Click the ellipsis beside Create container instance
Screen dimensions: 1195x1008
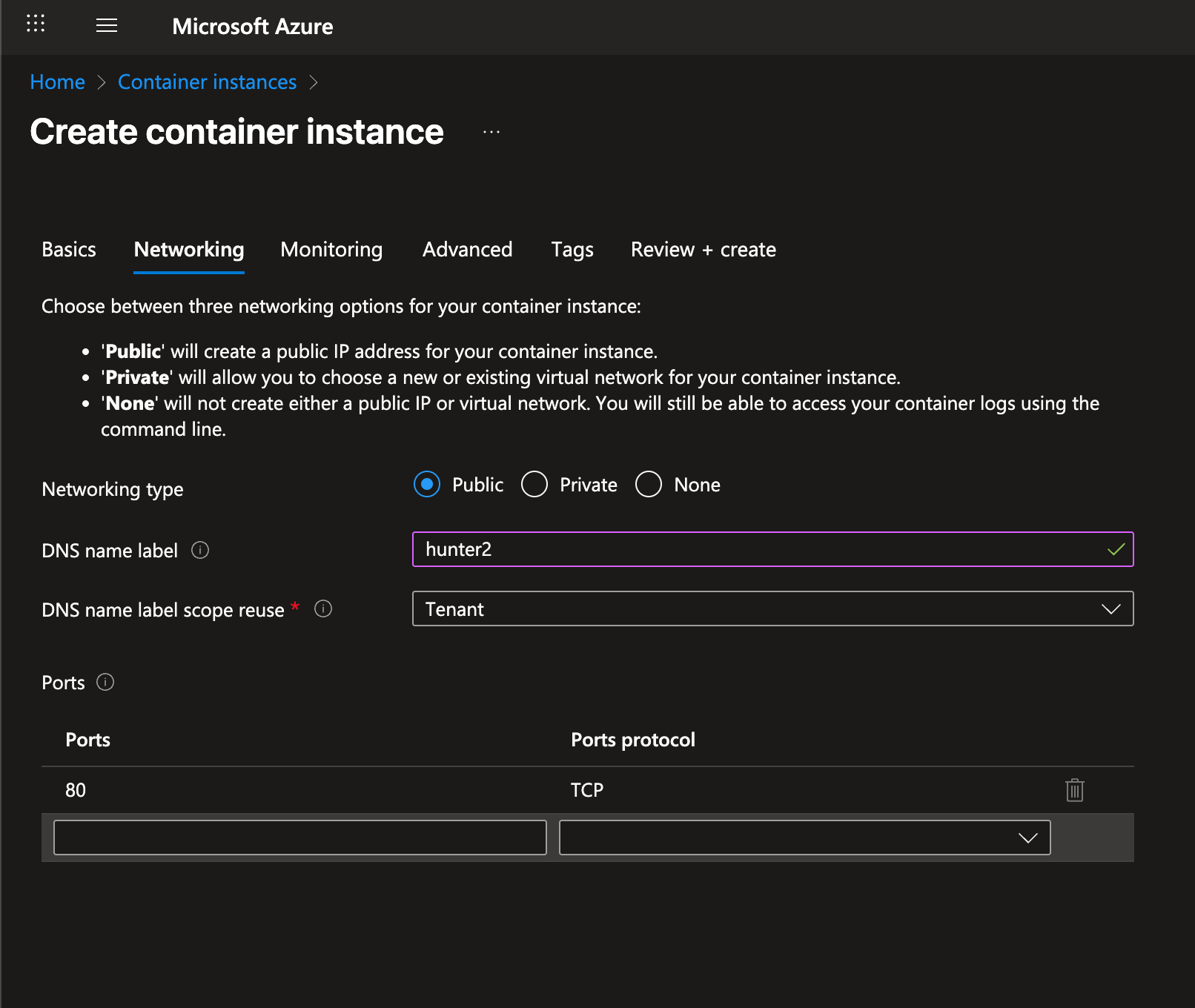[491, 133]
